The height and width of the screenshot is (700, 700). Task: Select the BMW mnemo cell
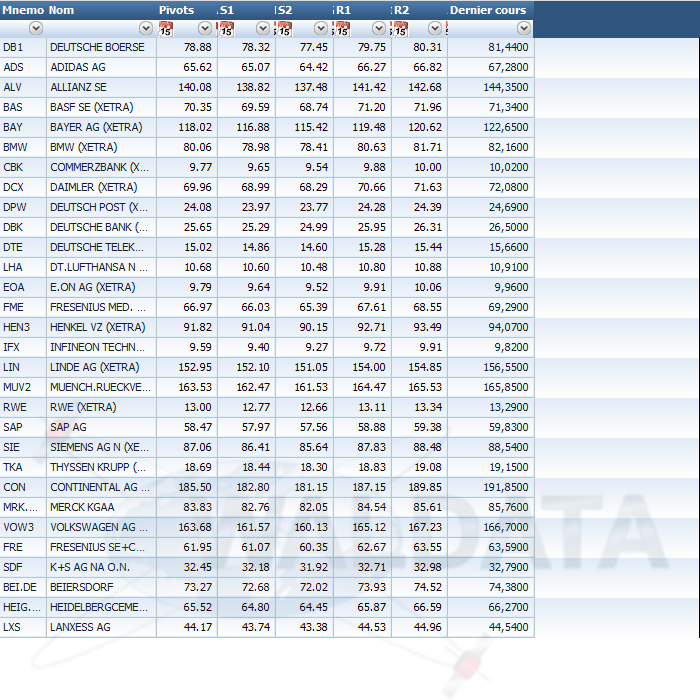click(x=23, y=147)
